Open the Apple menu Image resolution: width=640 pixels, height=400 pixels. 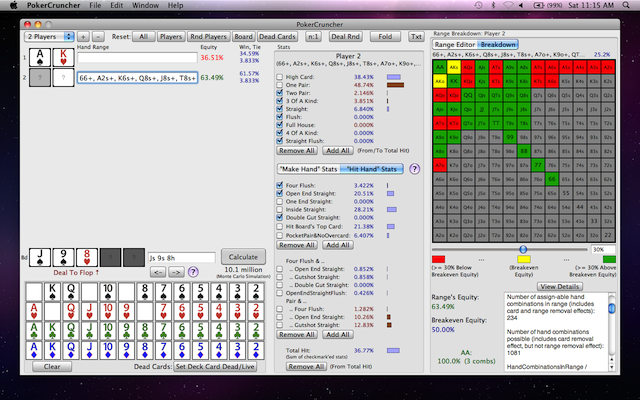pos(13,5)
